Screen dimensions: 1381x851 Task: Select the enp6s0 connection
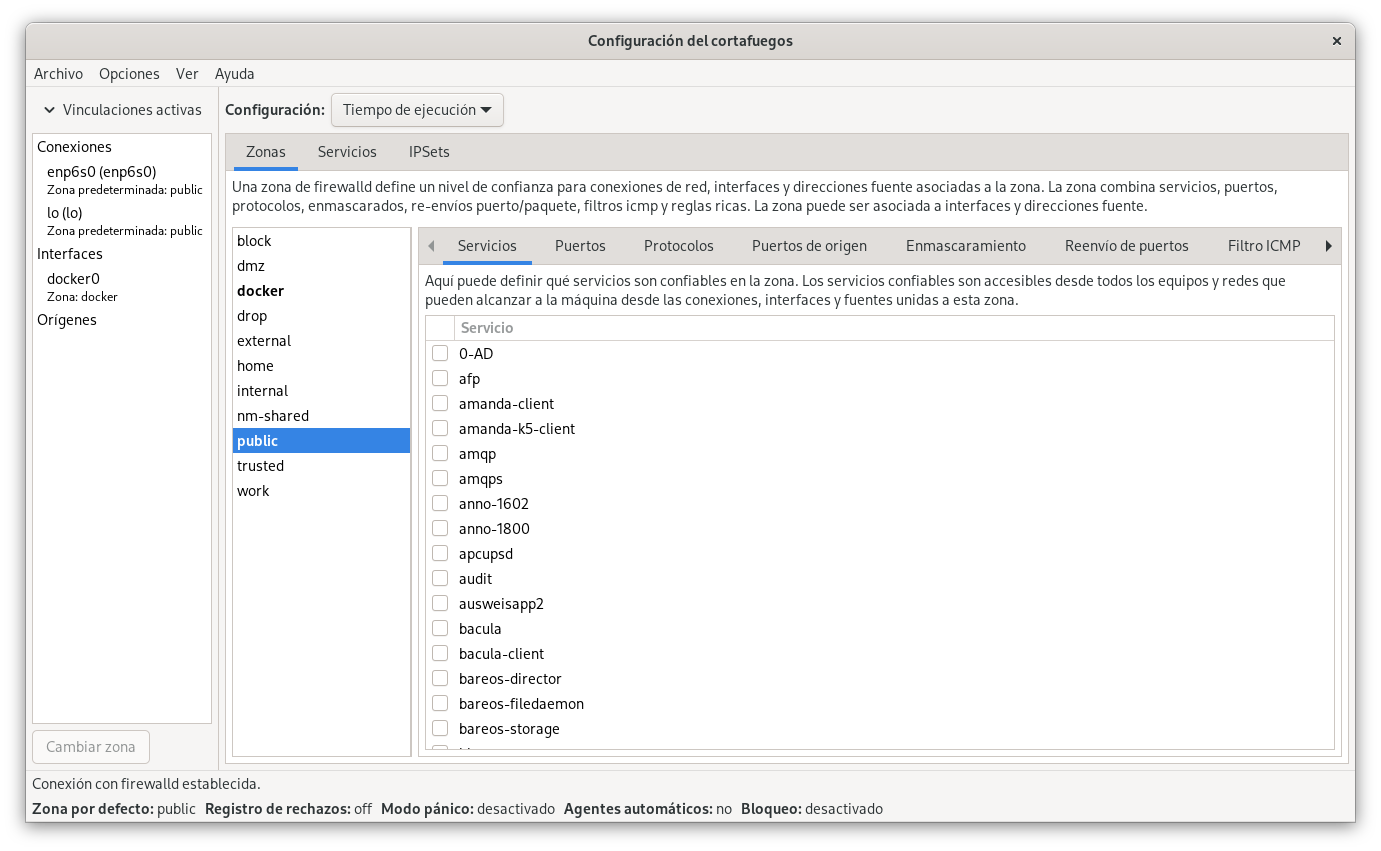point(101,172)
